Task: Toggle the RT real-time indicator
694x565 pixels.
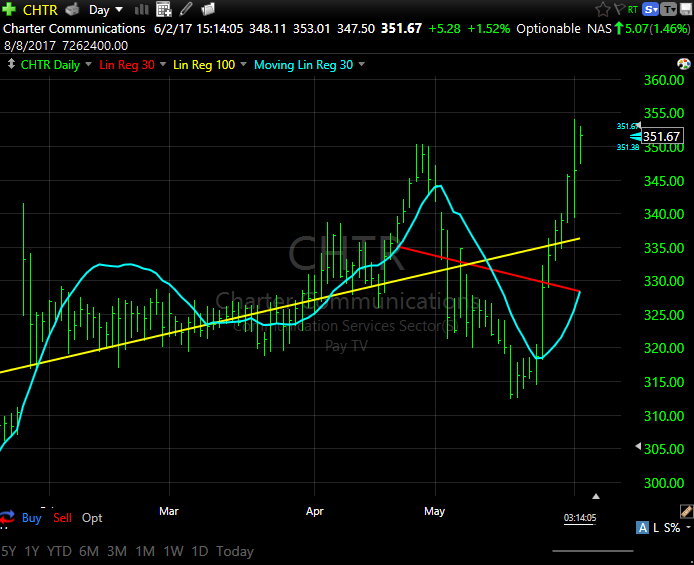Action: pos(633,9)
